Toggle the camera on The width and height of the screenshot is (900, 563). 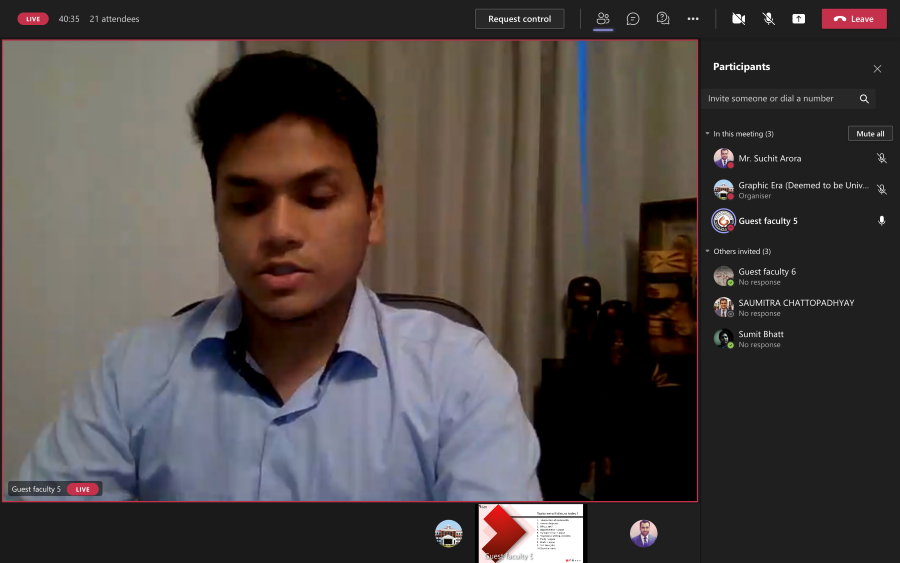[738, 19]
